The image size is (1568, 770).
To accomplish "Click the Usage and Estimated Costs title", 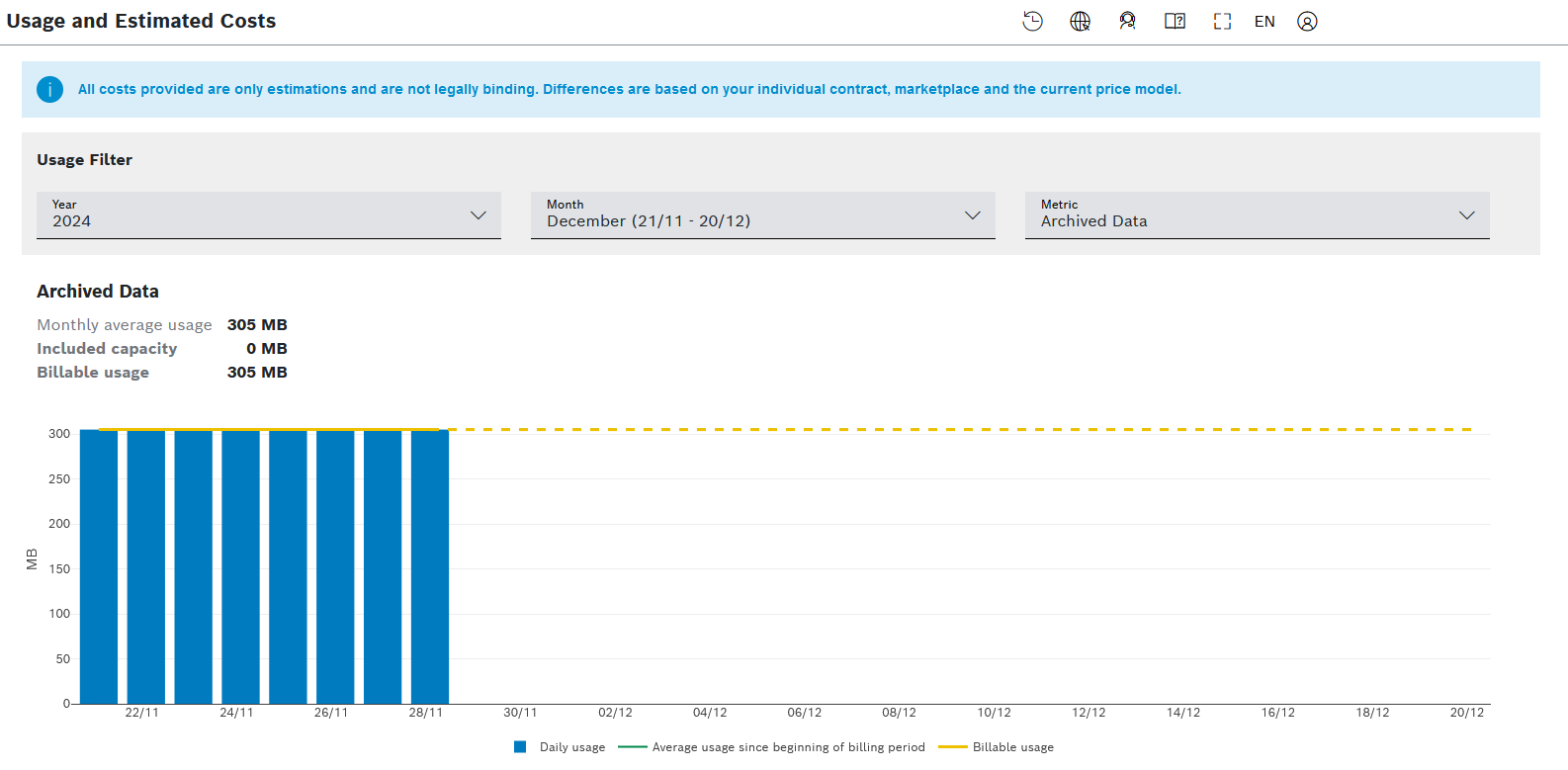I will 141,21.
